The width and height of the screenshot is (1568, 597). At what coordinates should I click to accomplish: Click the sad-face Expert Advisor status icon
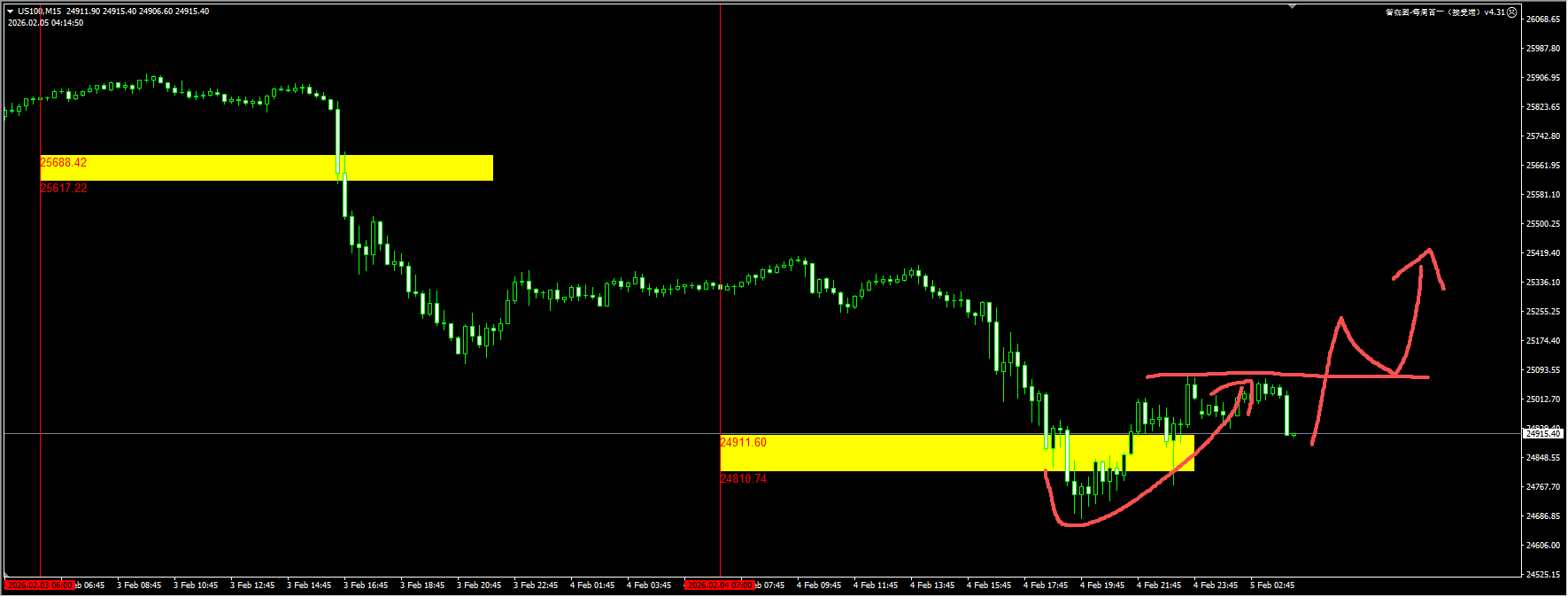[x=1512, y=12]
